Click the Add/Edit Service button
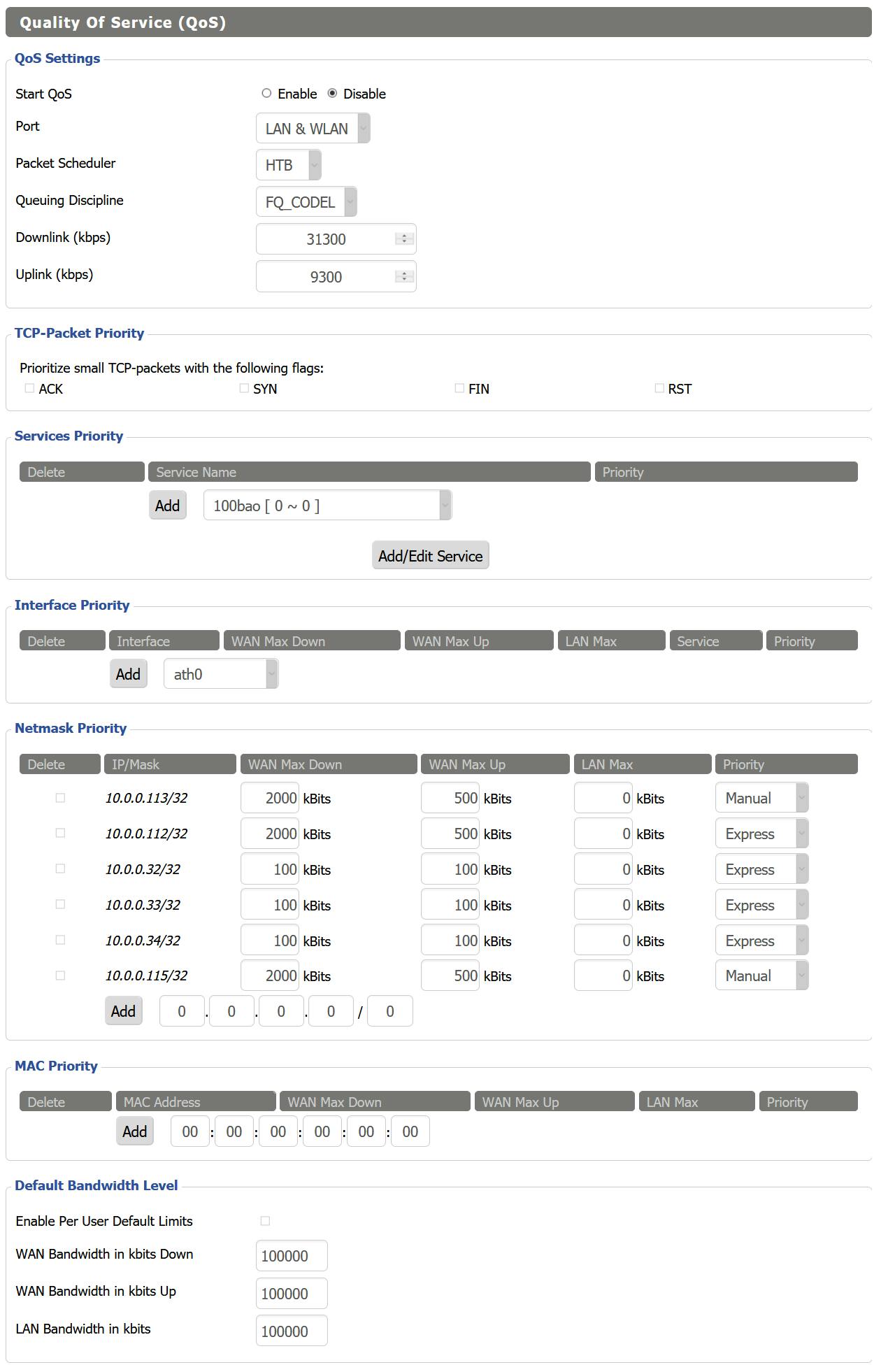The width and height of the screenshot is (881, 1372). 430,556
